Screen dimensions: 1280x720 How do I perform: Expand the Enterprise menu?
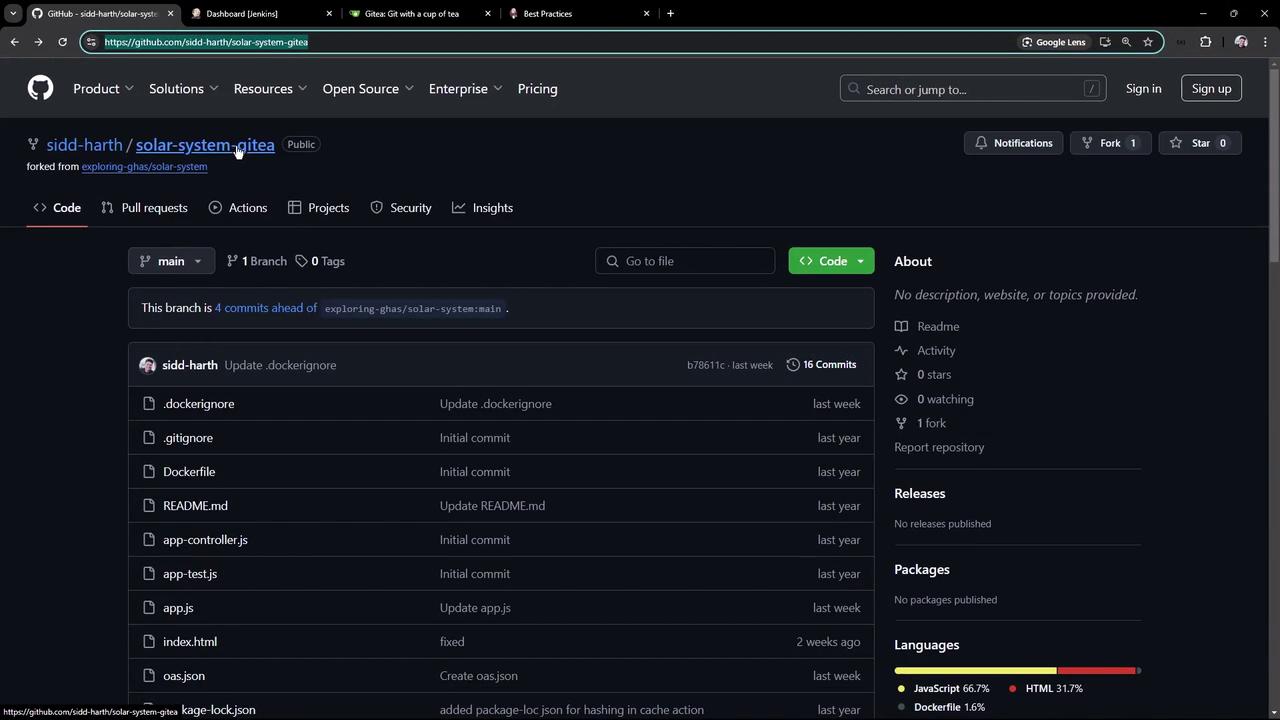click(465, 89)
